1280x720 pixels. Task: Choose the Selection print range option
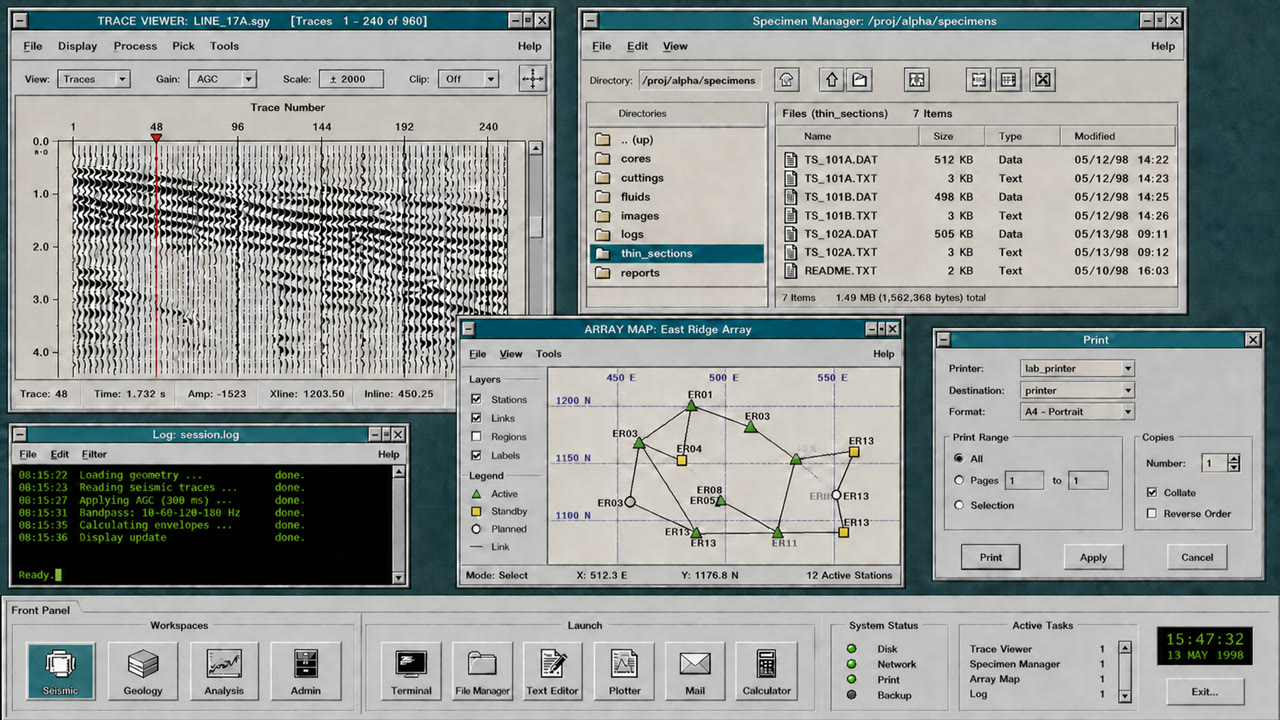(960, 505)
